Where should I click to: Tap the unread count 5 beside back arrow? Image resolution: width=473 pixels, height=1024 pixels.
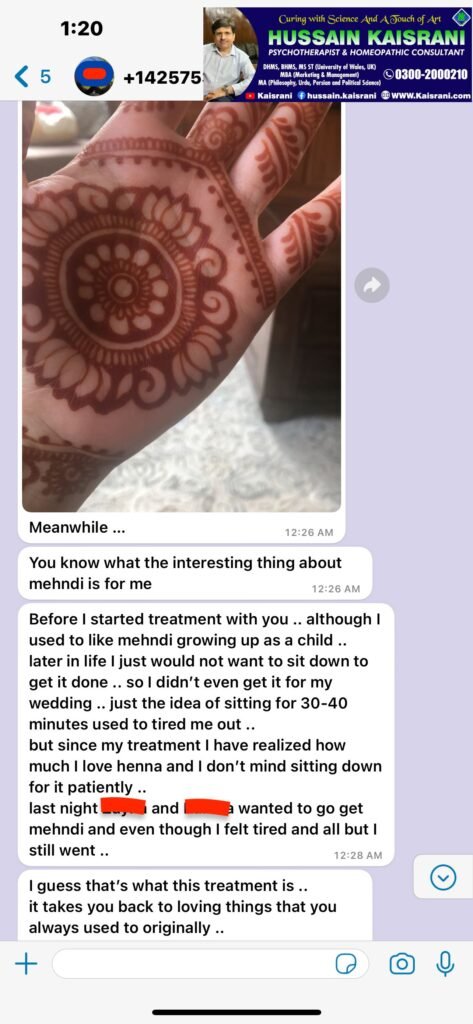point(45,77)
